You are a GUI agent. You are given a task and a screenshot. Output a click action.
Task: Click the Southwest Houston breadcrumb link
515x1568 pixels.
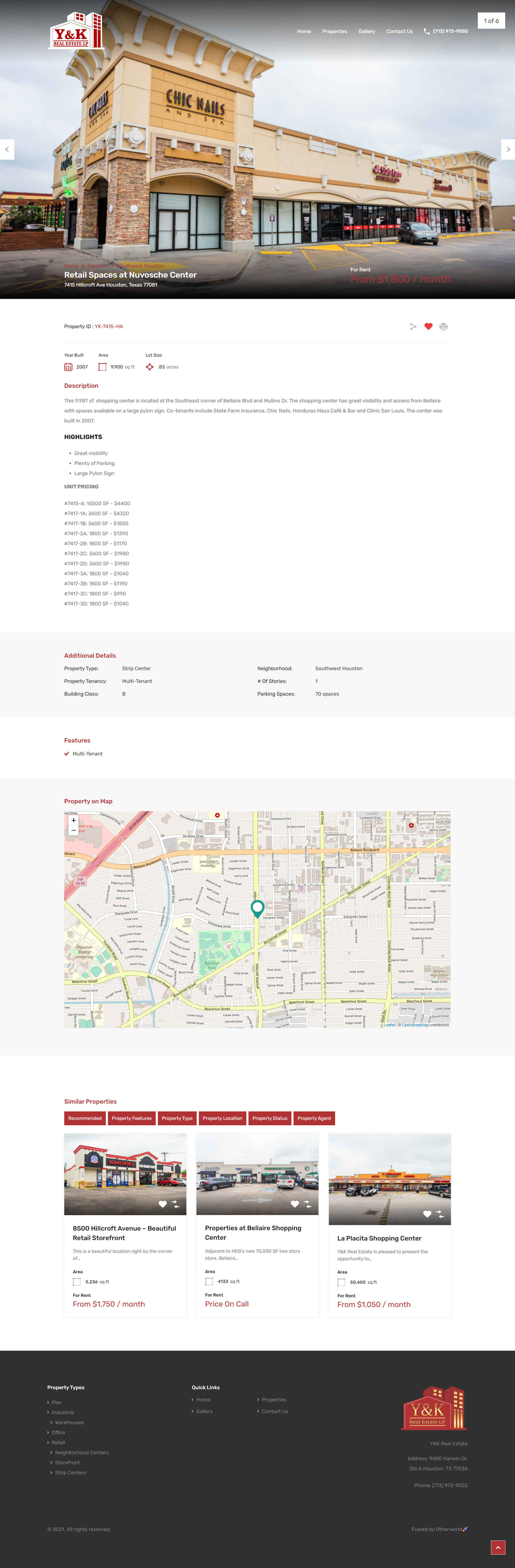(x=140, y=266)
